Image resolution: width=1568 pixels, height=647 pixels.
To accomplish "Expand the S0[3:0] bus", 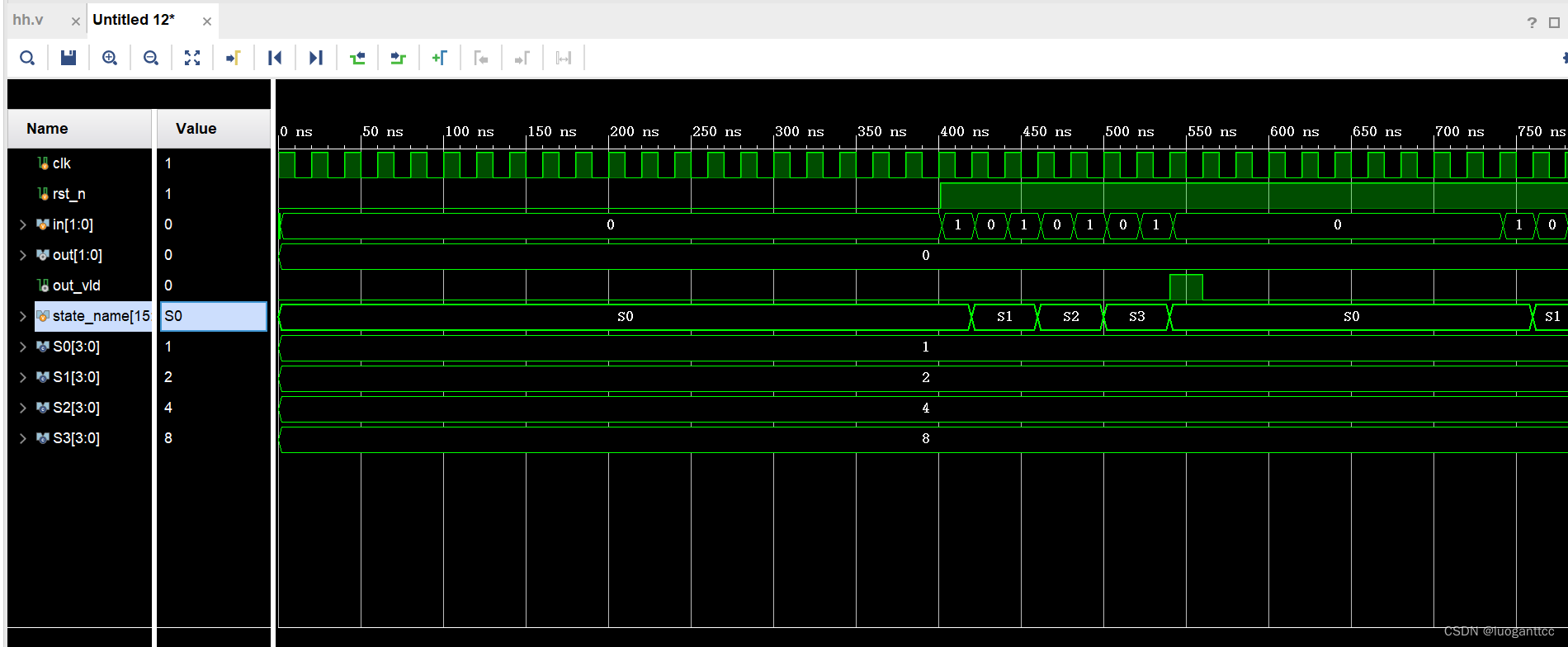I will tap(23, 347).
